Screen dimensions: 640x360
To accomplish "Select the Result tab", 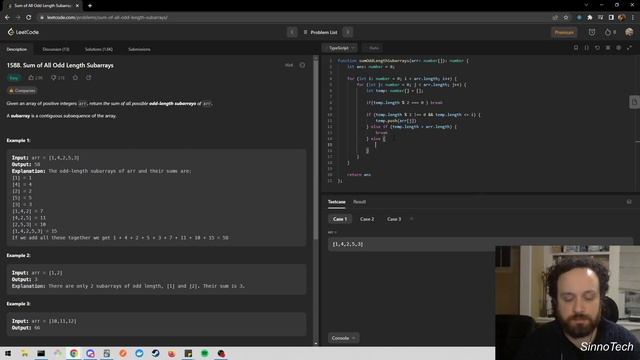I will [x=360, y=202].
